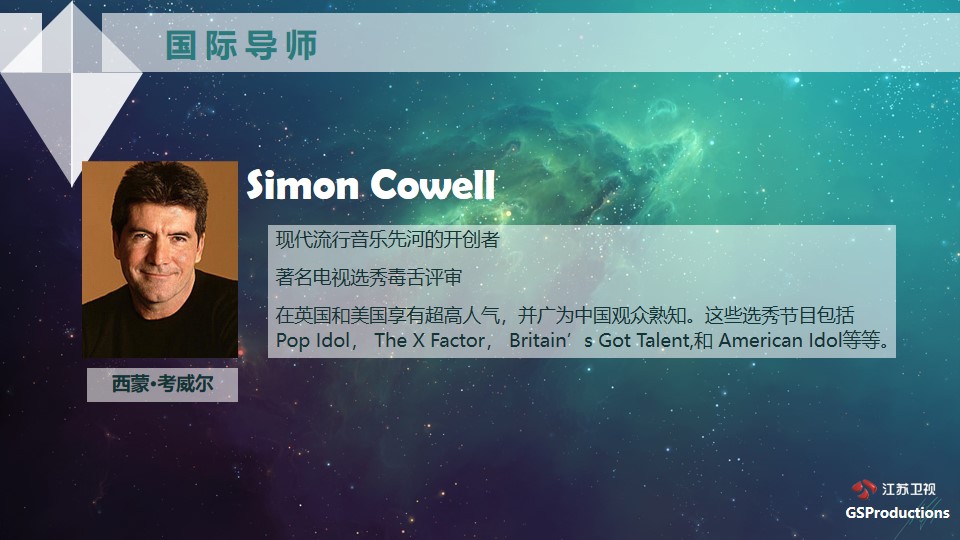Screen dimensions: 960x540
Task: Click the line 现代流行音乐先河的开创者
Action: pos(388,239)
